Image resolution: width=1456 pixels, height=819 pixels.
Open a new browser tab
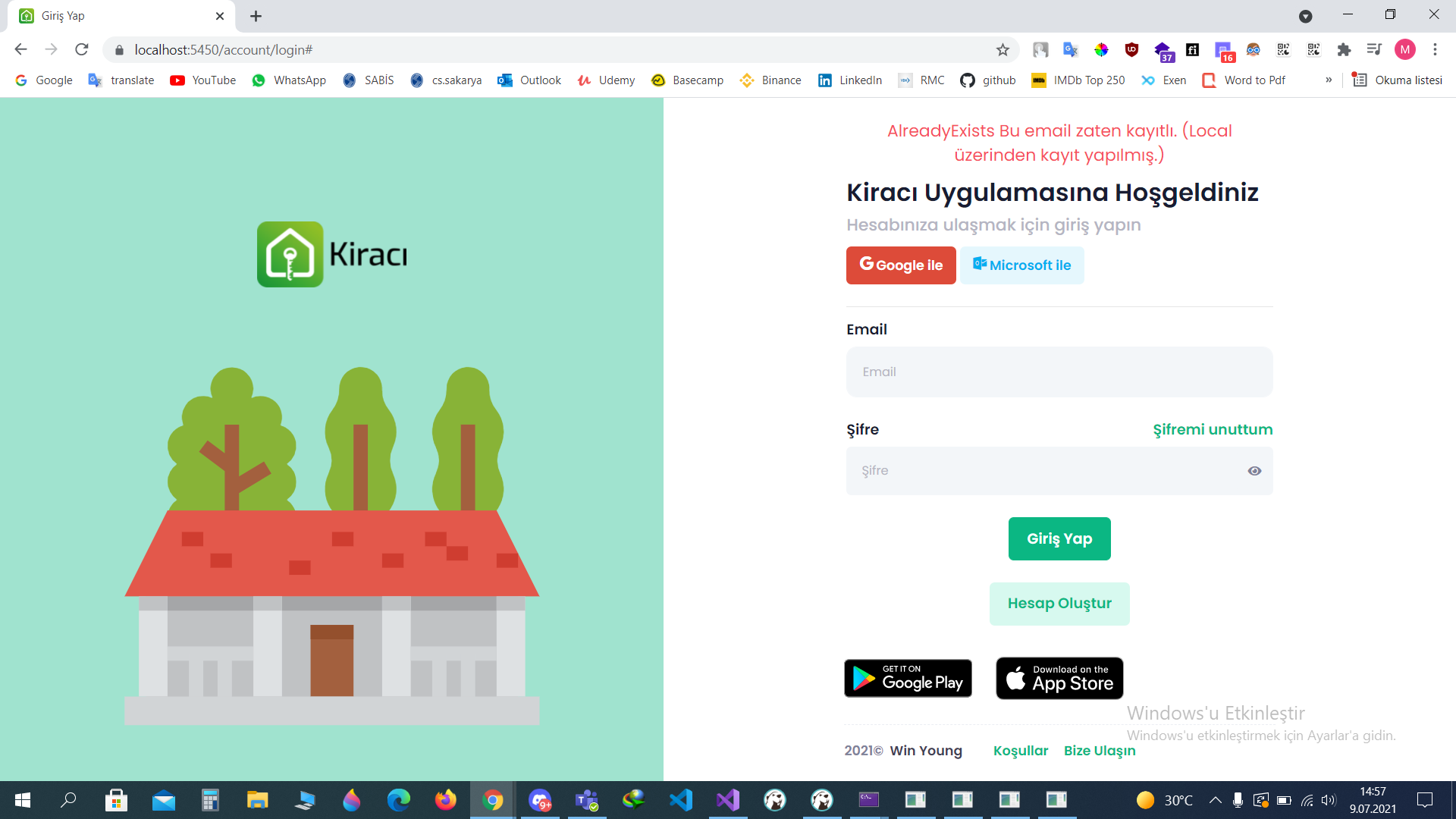pos(256,16)
